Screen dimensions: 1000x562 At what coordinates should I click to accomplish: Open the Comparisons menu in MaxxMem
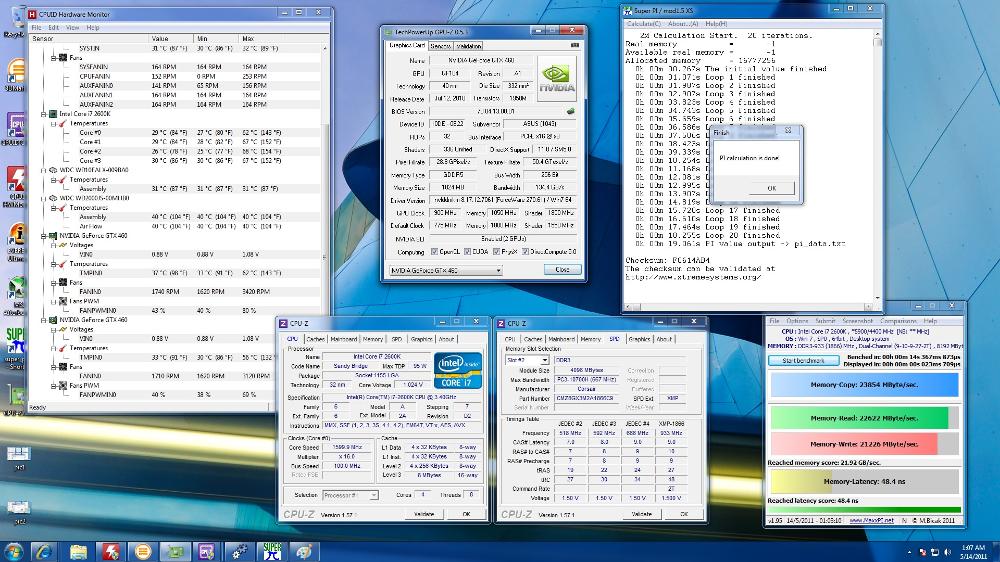click(x=898, y=321)
